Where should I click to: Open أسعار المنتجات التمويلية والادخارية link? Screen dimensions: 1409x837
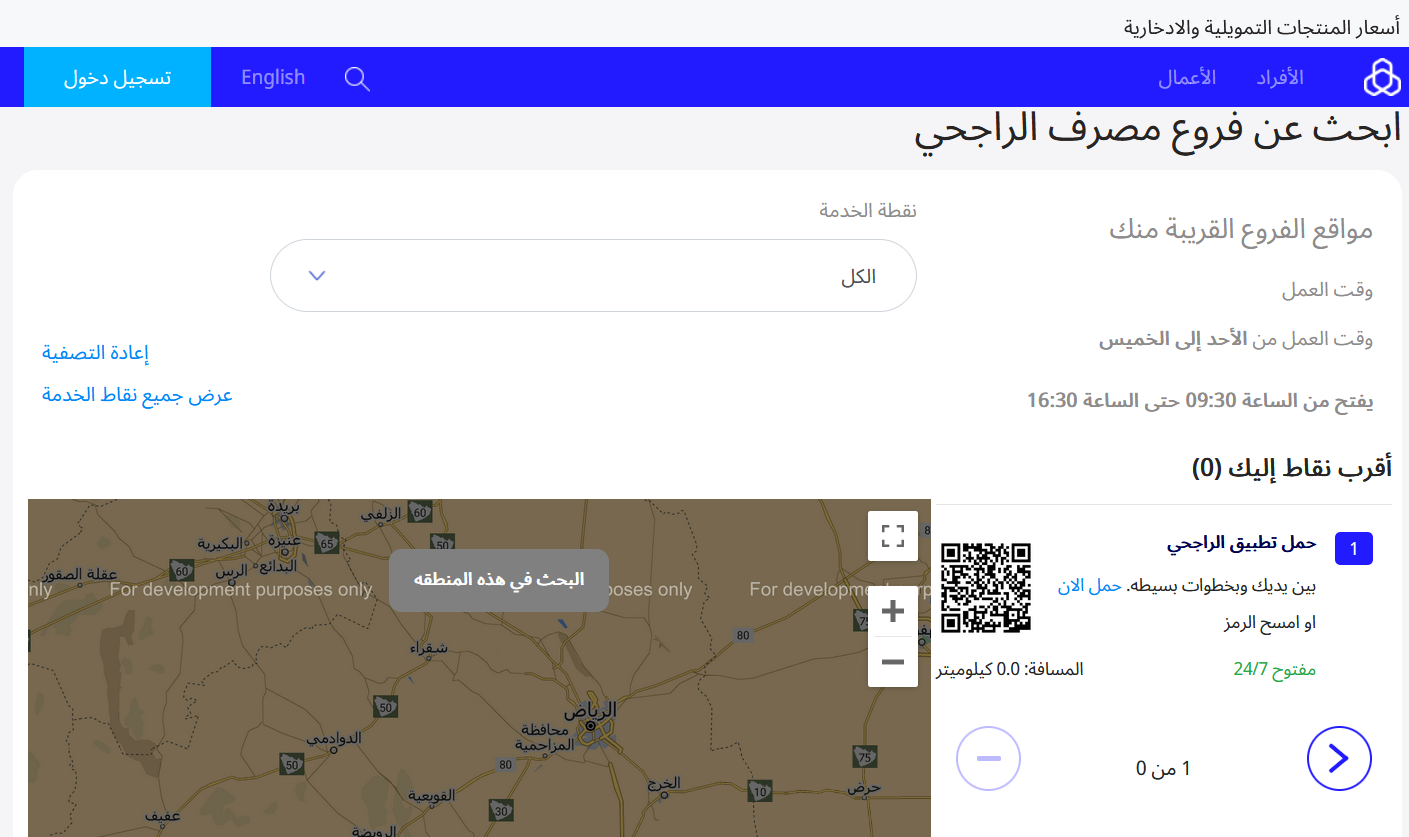point(1262,27)
